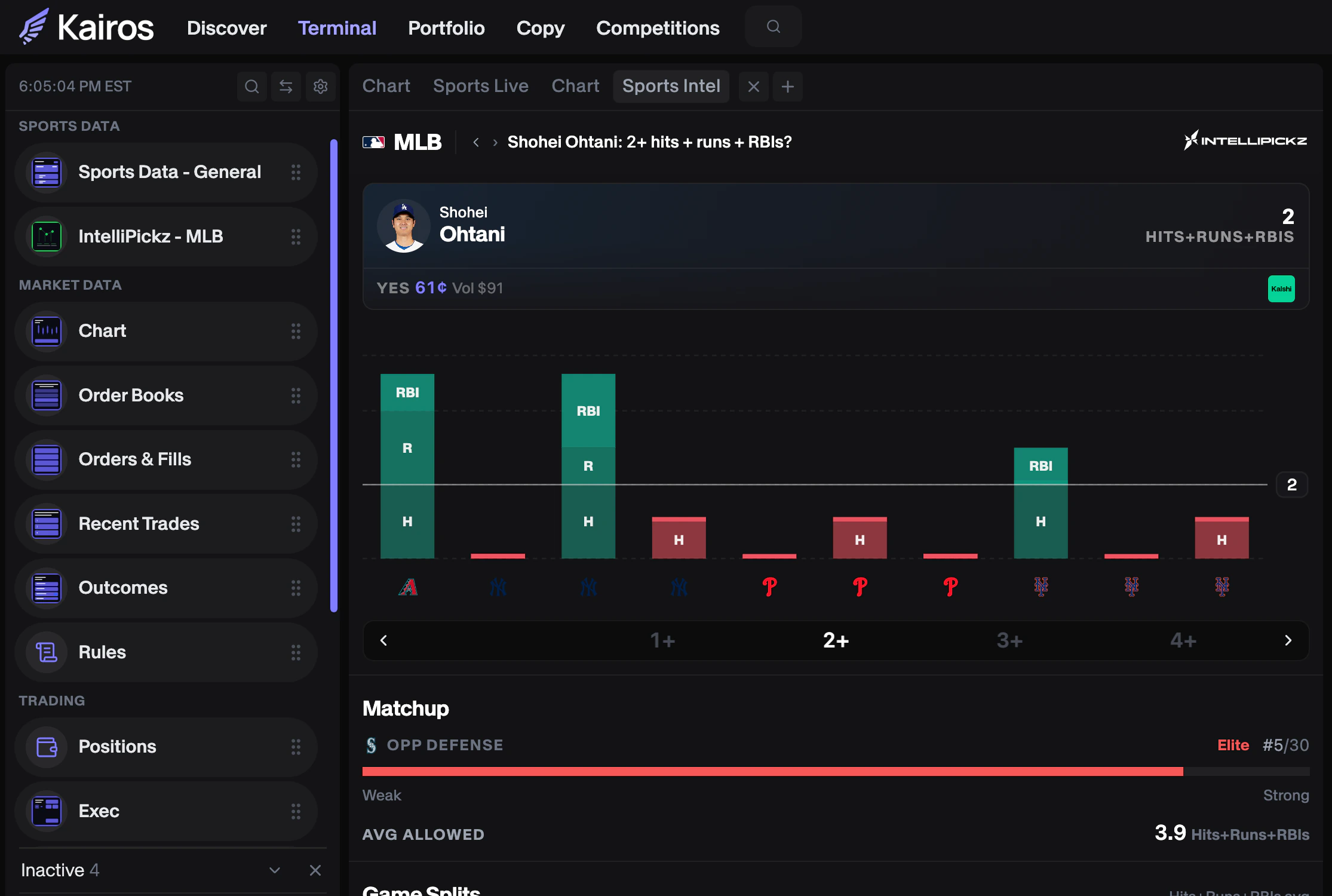Select the second Chart tab

tap(575, 86)
